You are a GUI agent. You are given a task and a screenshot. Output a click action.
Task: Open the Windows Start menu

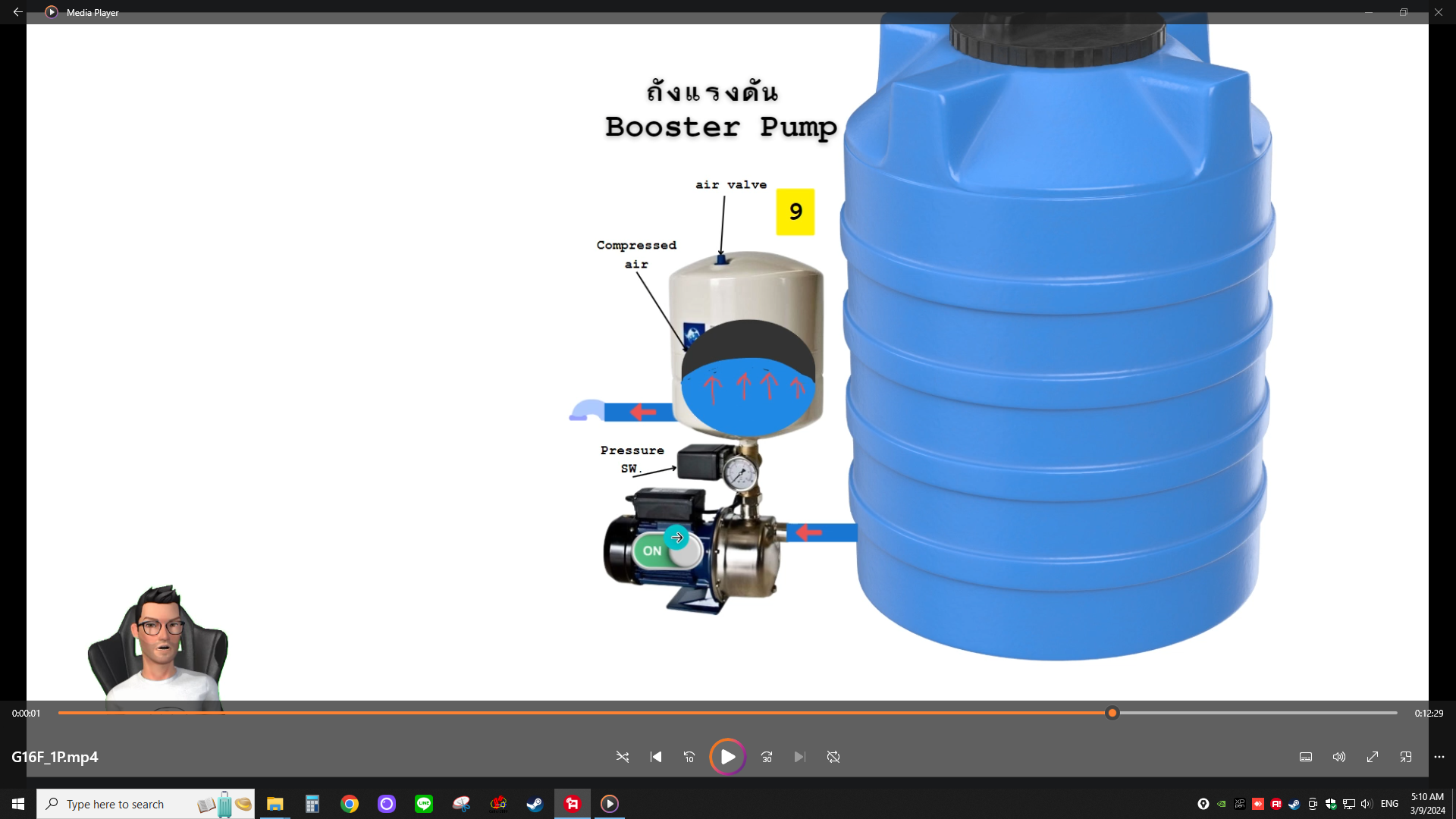pos(18,804)
